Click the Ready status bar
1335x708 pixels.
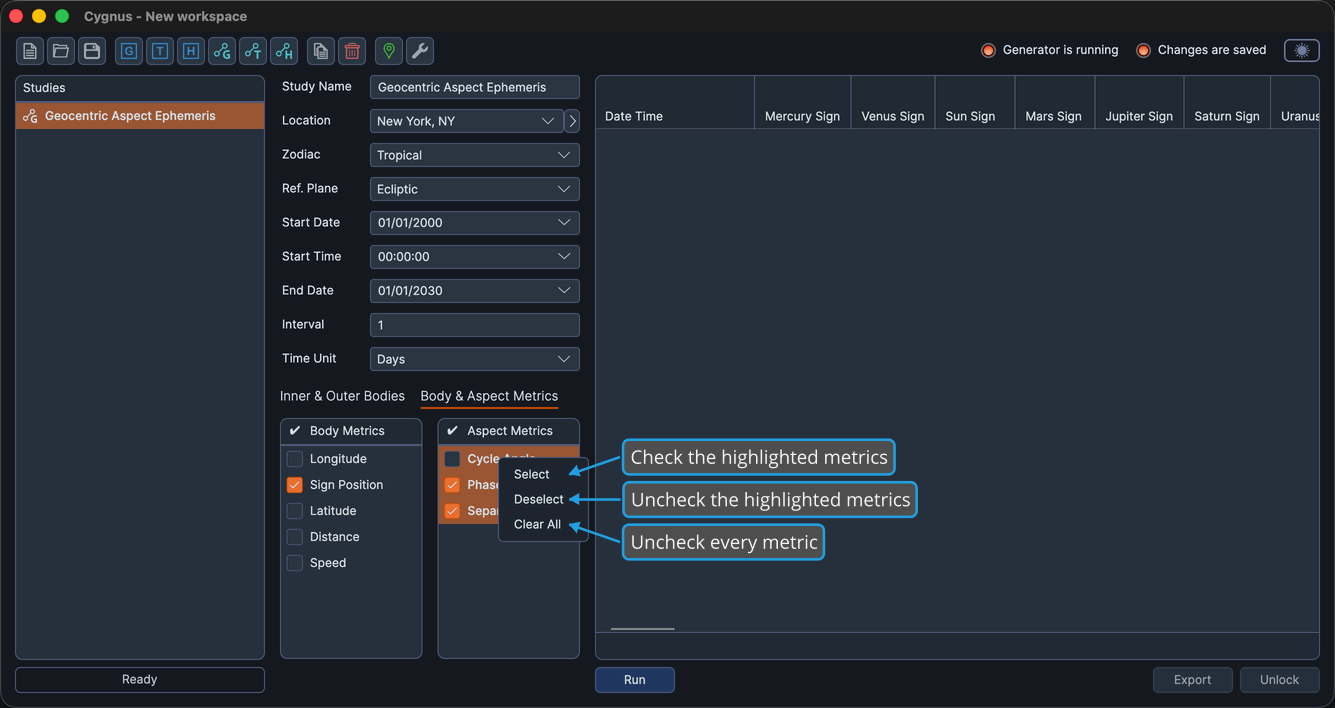click(x=140, y=680)
